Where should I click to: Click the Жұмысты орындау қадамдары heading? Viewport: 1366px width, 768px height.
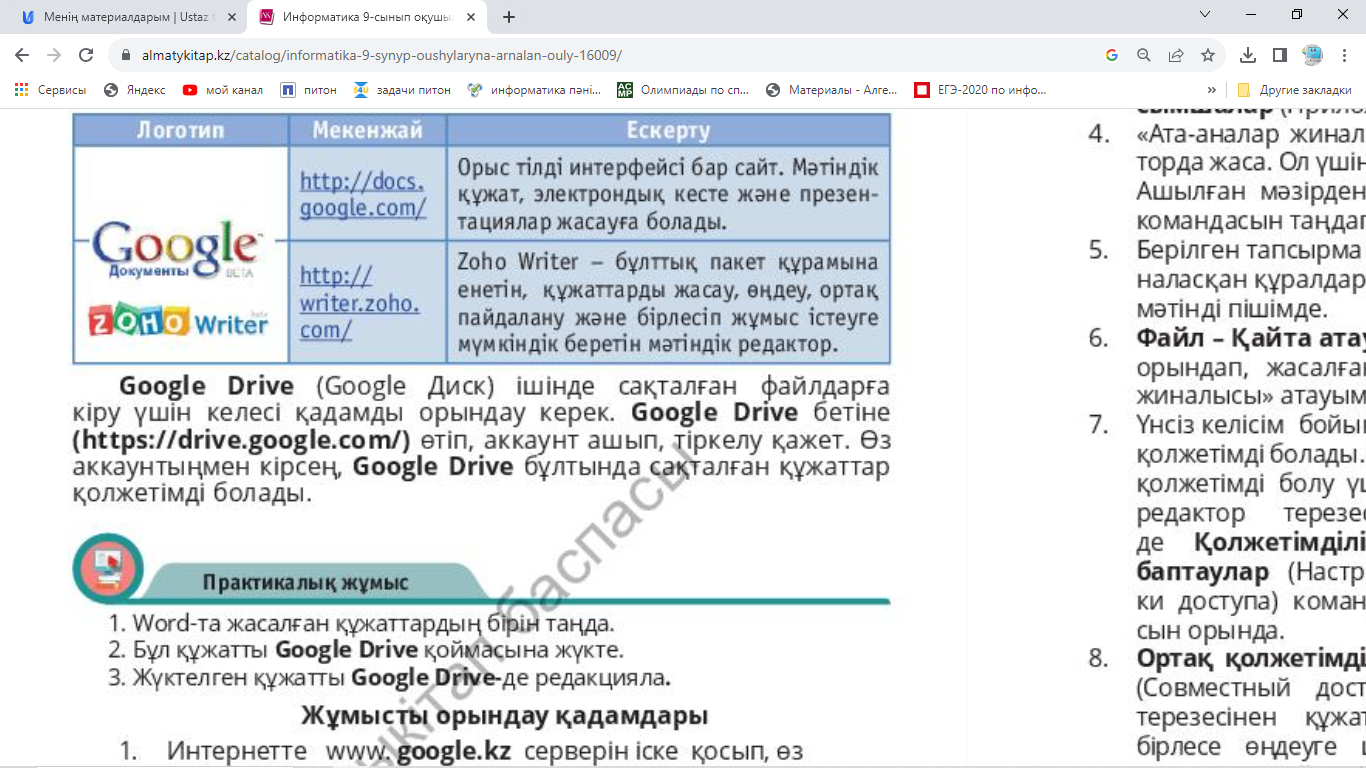click(x=505, y=716)
